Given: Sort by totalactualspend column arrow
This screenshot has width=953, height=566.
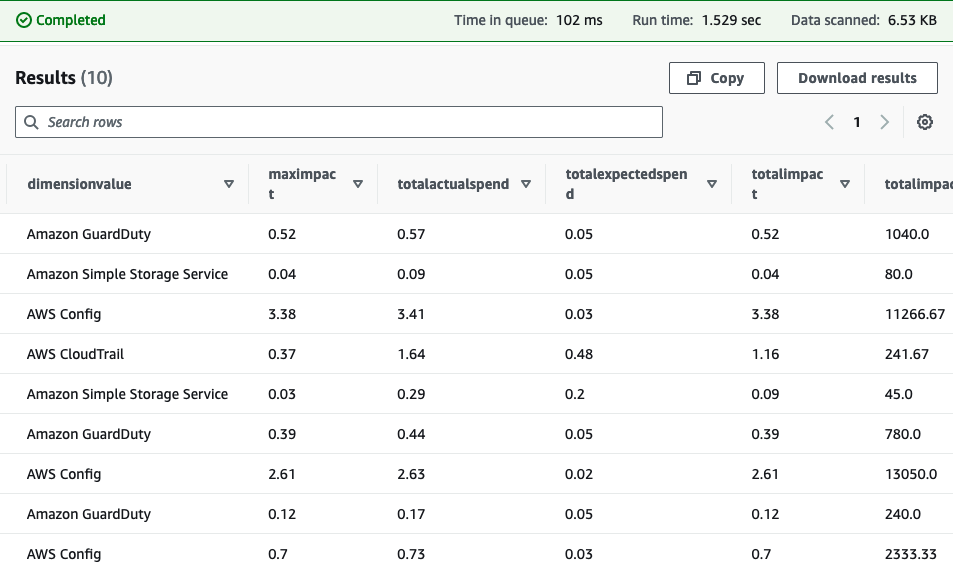Looking at the screenshot, I should (526, 184).
